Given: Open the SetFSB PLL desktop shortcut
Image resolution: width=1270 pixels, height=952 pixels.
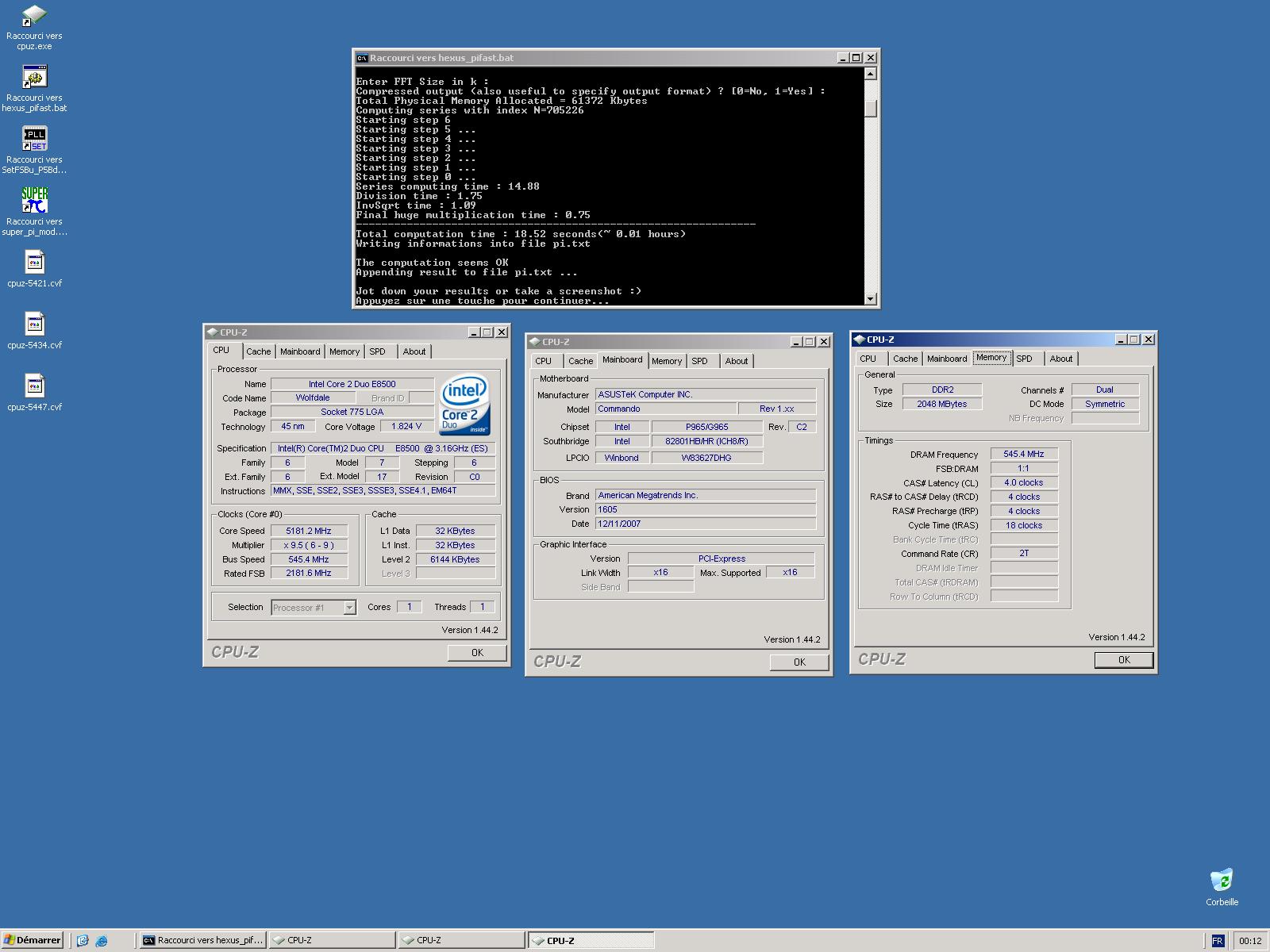Looking at the screenshot, I should click(34, 150).
